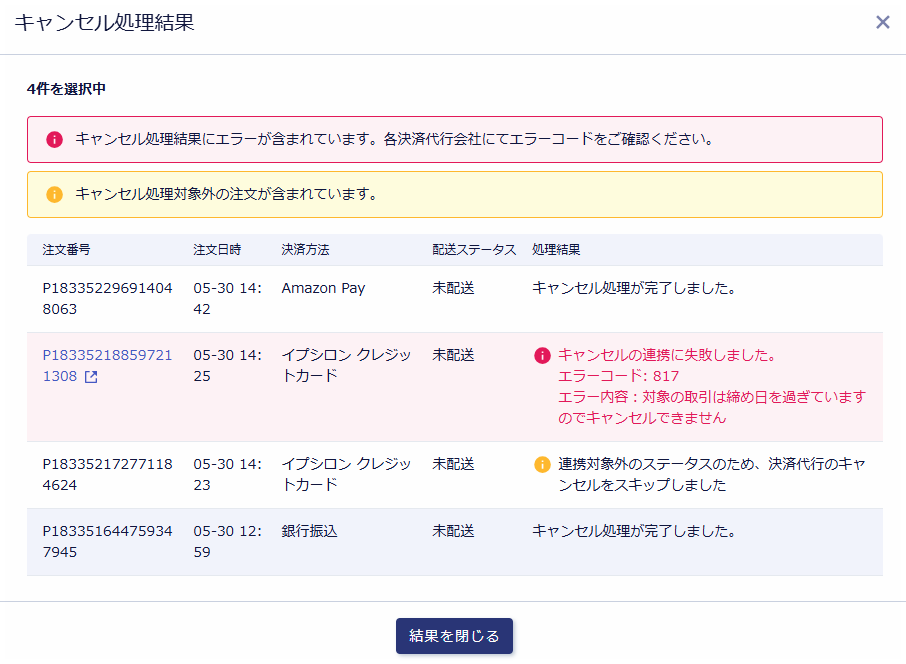Close the キャンセル処理結果 dialog with X
906x664 pixels.
point(882,23)
